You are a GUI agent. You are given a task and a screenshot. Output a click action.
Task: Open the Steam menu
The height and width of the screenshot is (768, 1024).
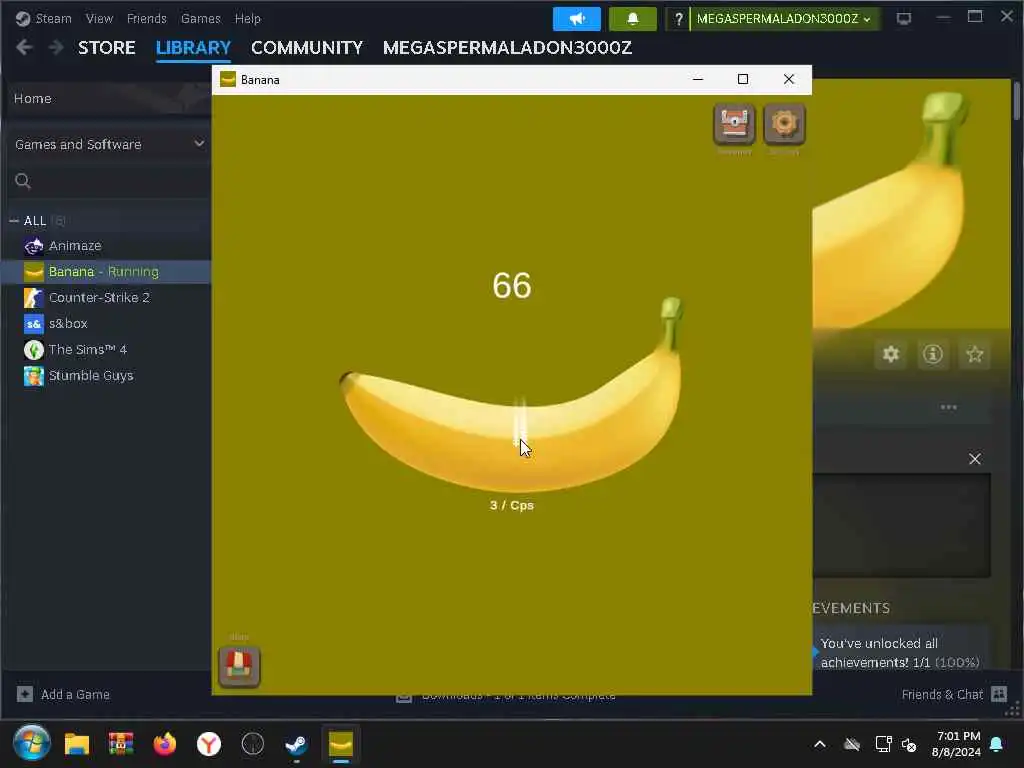coord(44,18)
